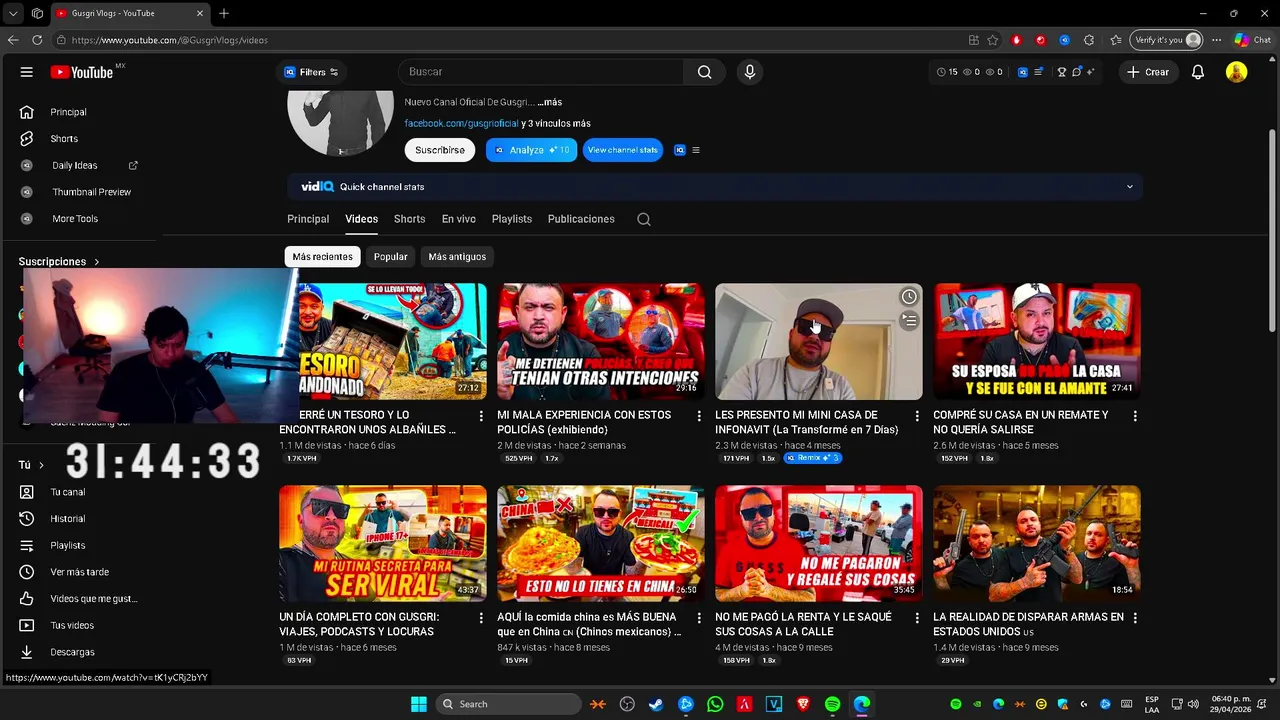Open Spotify from the taskbar
The width and height of the screenshot is (1280, 720).
click(832, 704)
